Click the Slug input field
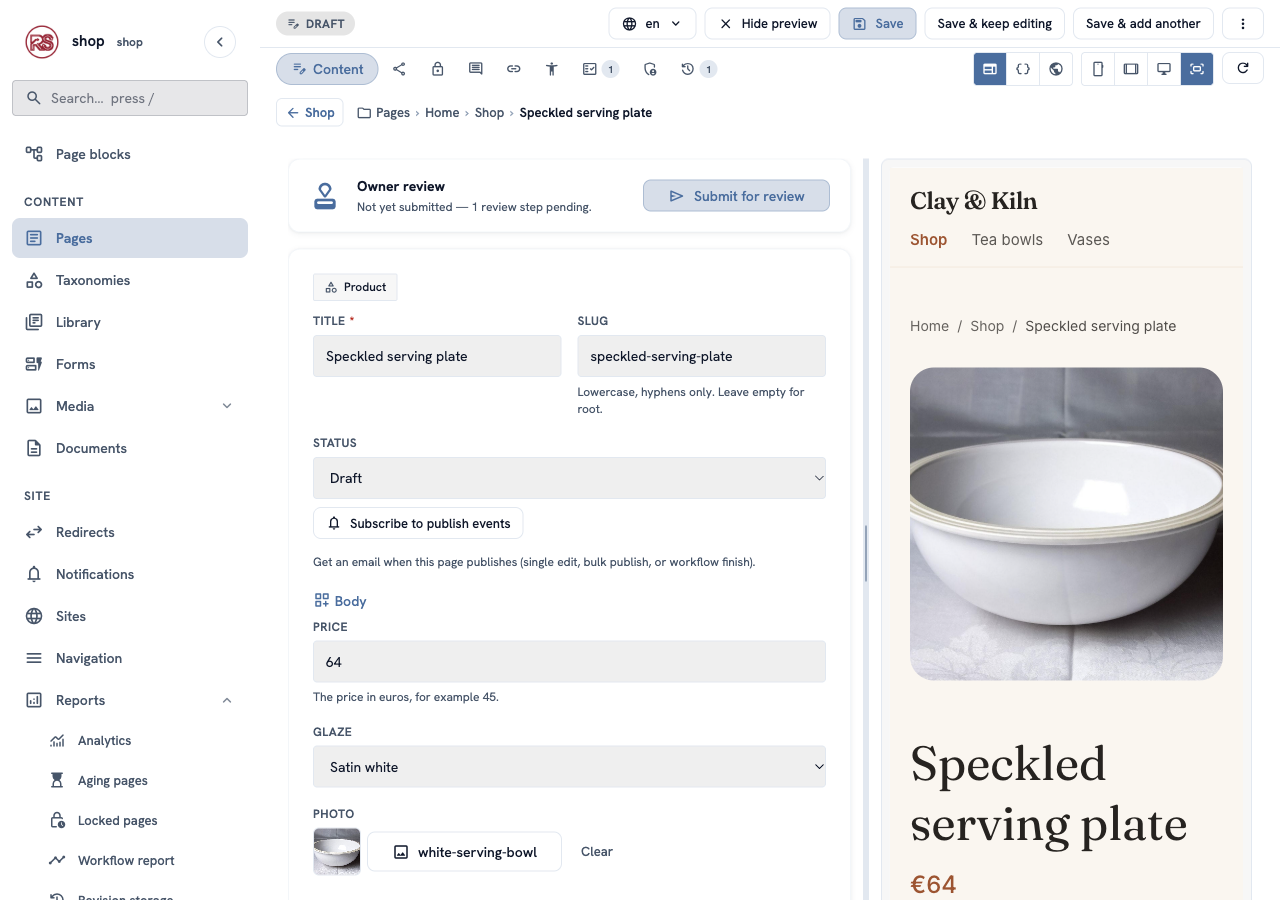The height and width of the screenshot is (900, 1280). 701,356
